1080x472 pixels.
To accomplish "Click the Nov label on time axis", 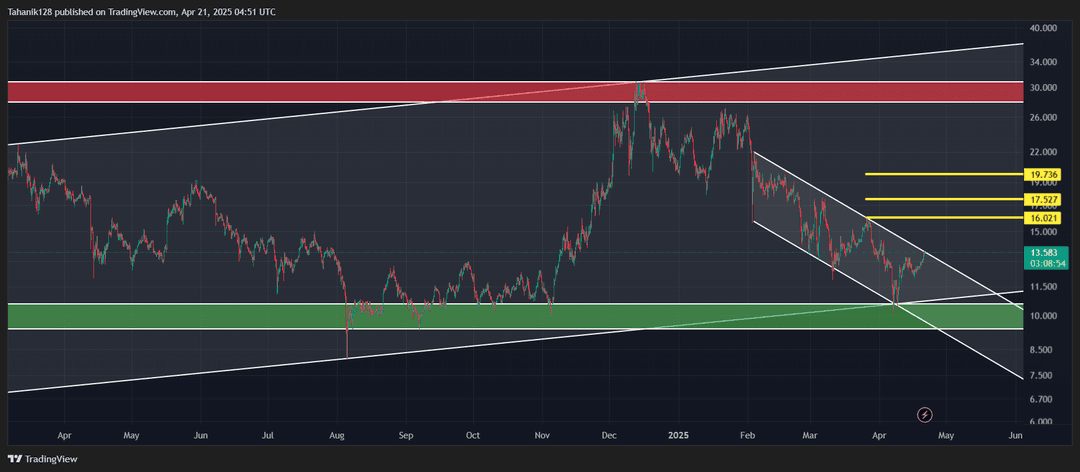I will pyautogui.click(x=543, y=435).
